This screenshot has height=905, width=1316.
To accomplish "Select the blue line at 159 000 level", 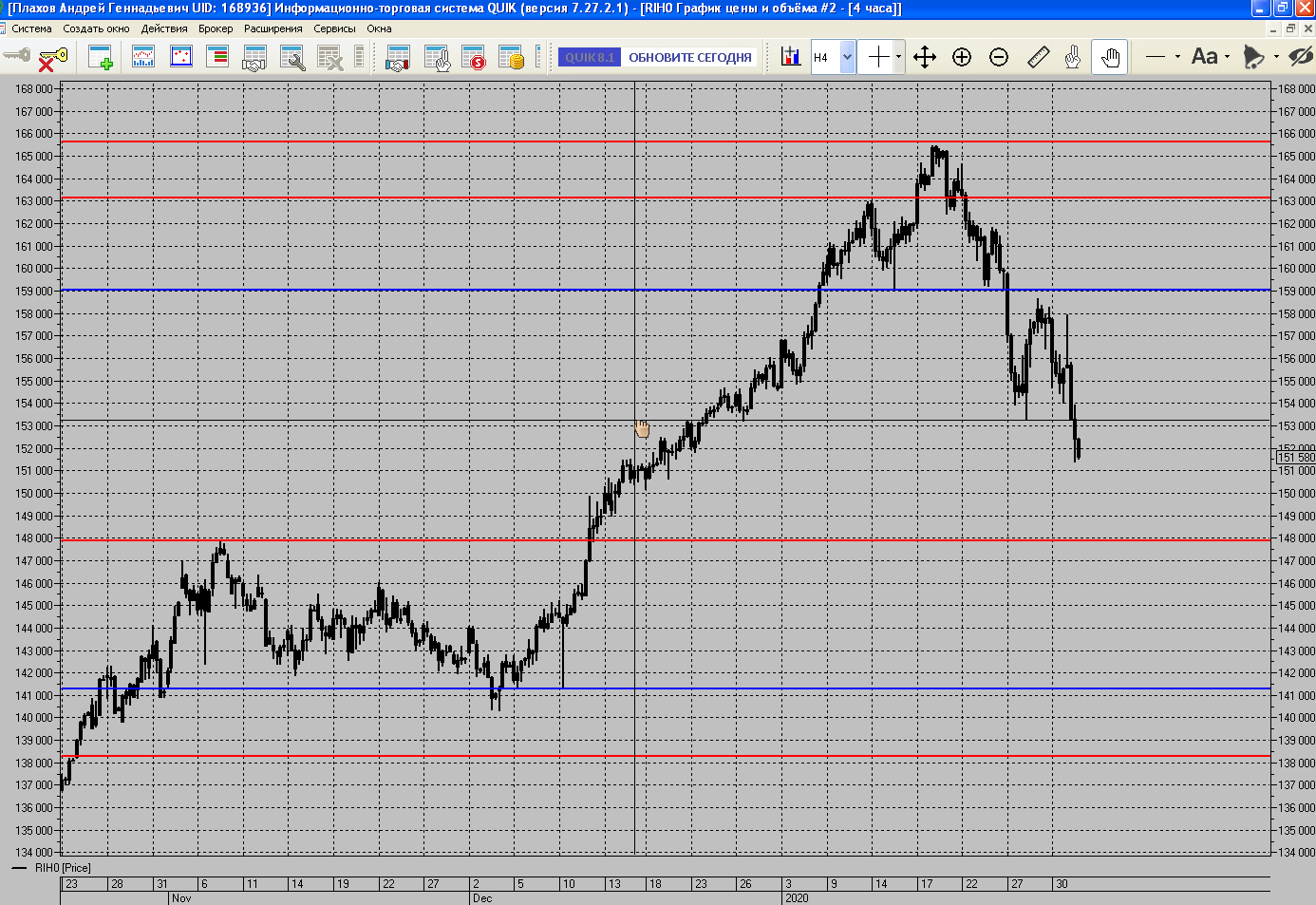I will pyautogui.click(x=666, y=290).
